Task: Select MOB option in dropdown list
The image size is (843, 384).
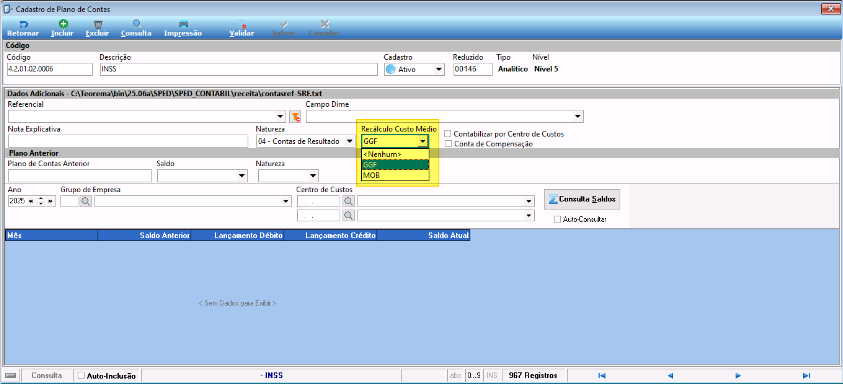Action: [395, 175]
